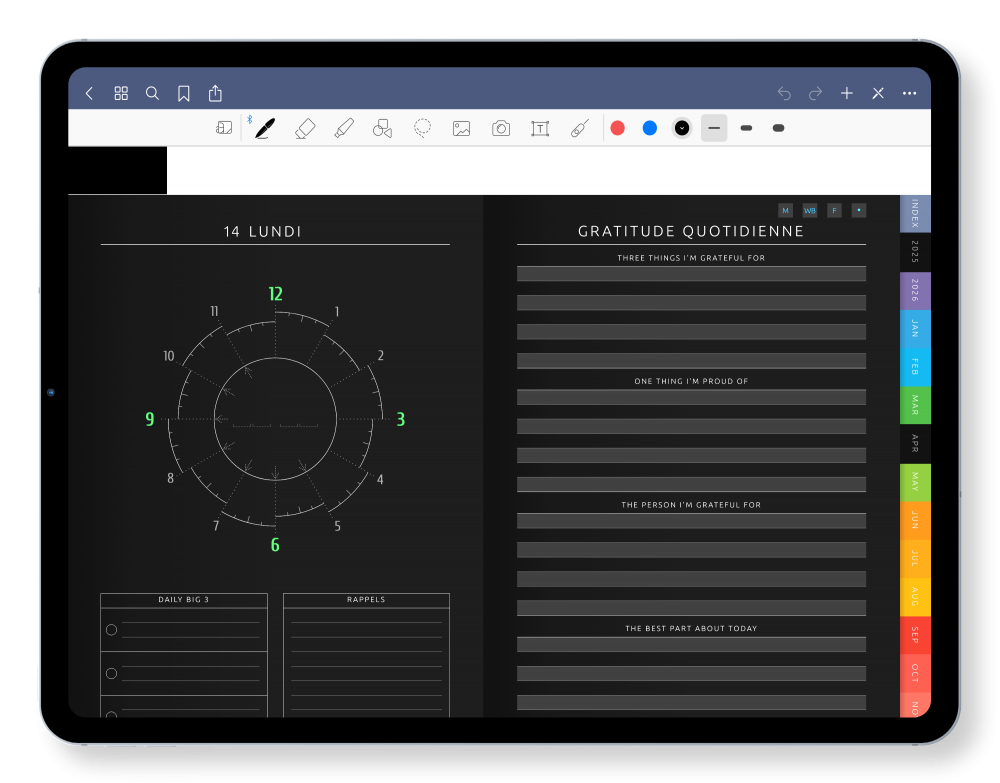
Task: Select the Highlighter tool
Action: (344, 128)
